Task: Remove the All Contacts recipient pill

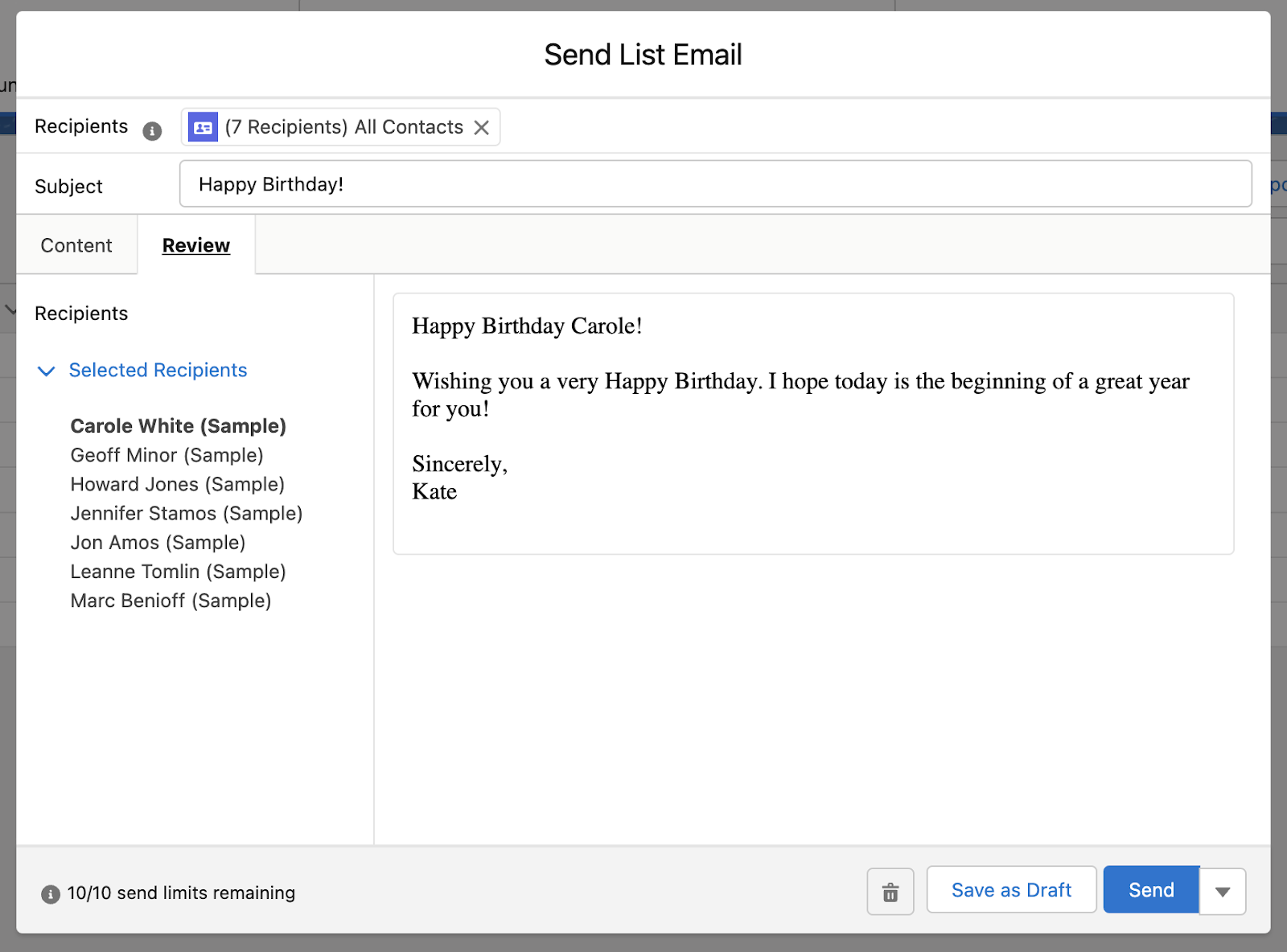Action: pos(481,128)
